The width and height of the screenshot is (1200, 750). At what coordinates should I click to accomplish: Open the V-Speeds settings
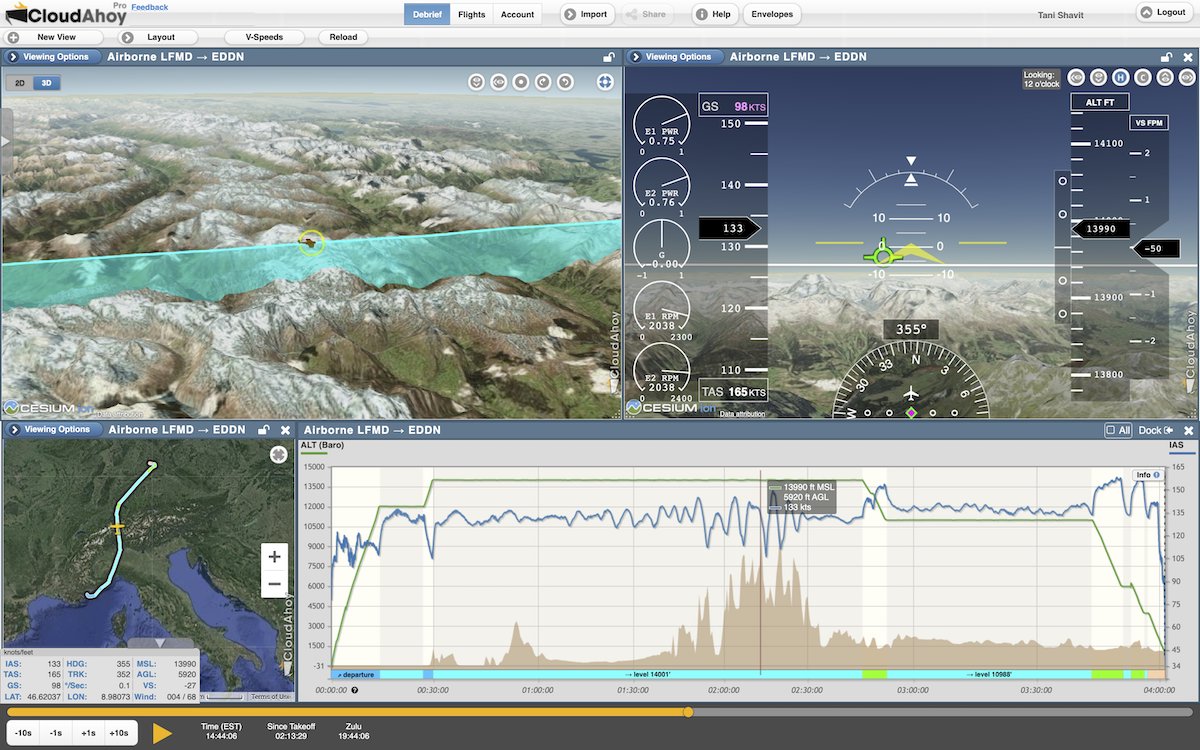[264, 37]
